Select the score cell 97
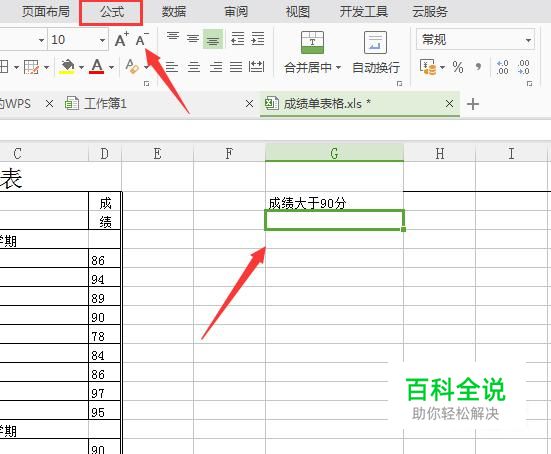 (x=104, y=391)
